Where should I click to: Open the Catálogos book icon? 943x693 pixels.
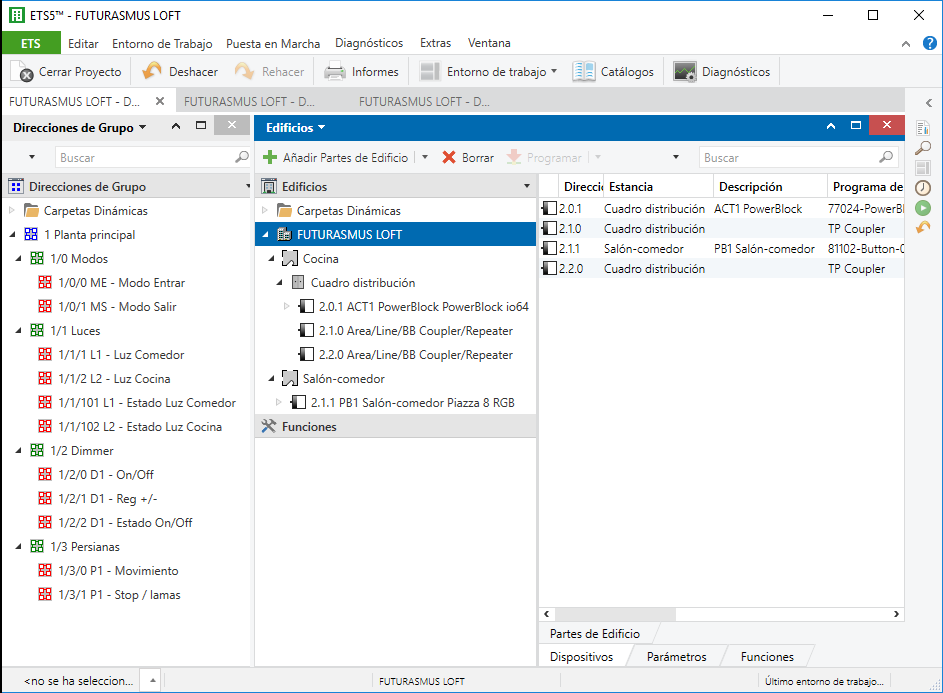(584, 72)
